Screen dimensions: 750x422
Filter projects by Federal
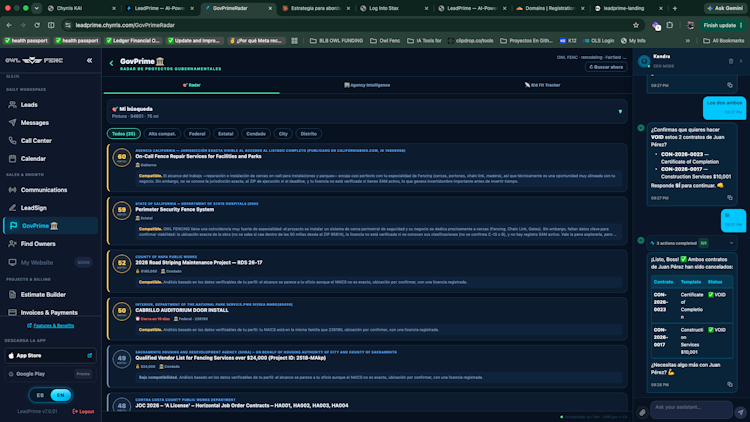coord(197,133)
